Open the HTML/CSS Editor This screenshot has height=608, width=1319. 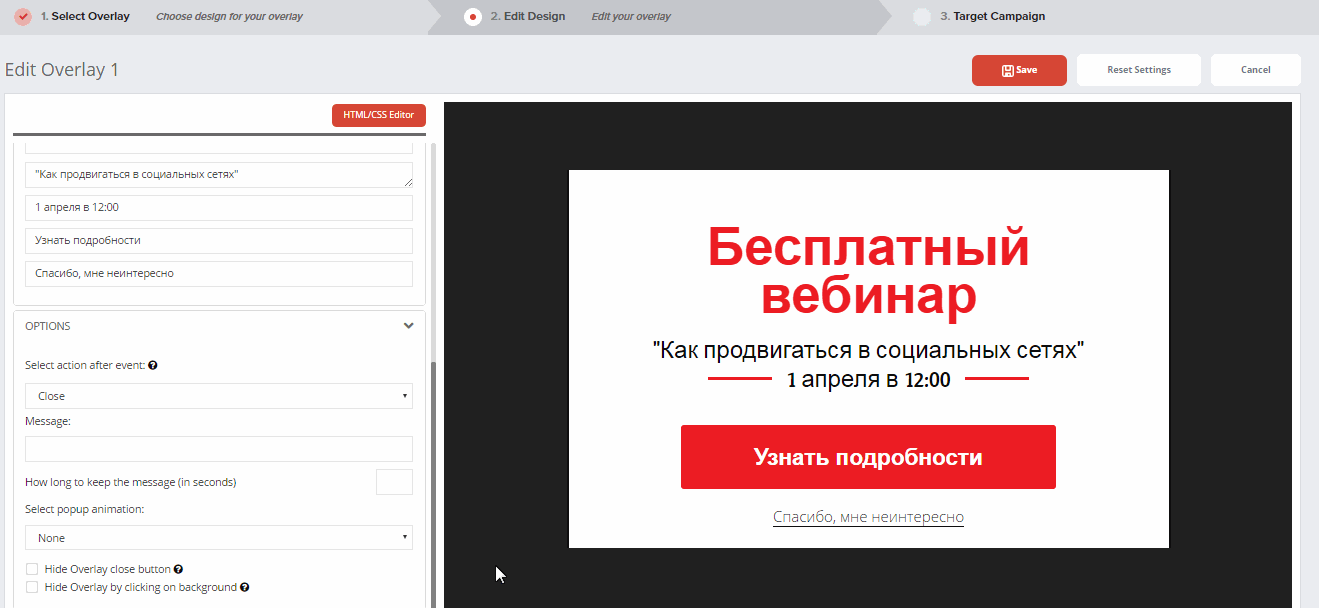(379, 115)
